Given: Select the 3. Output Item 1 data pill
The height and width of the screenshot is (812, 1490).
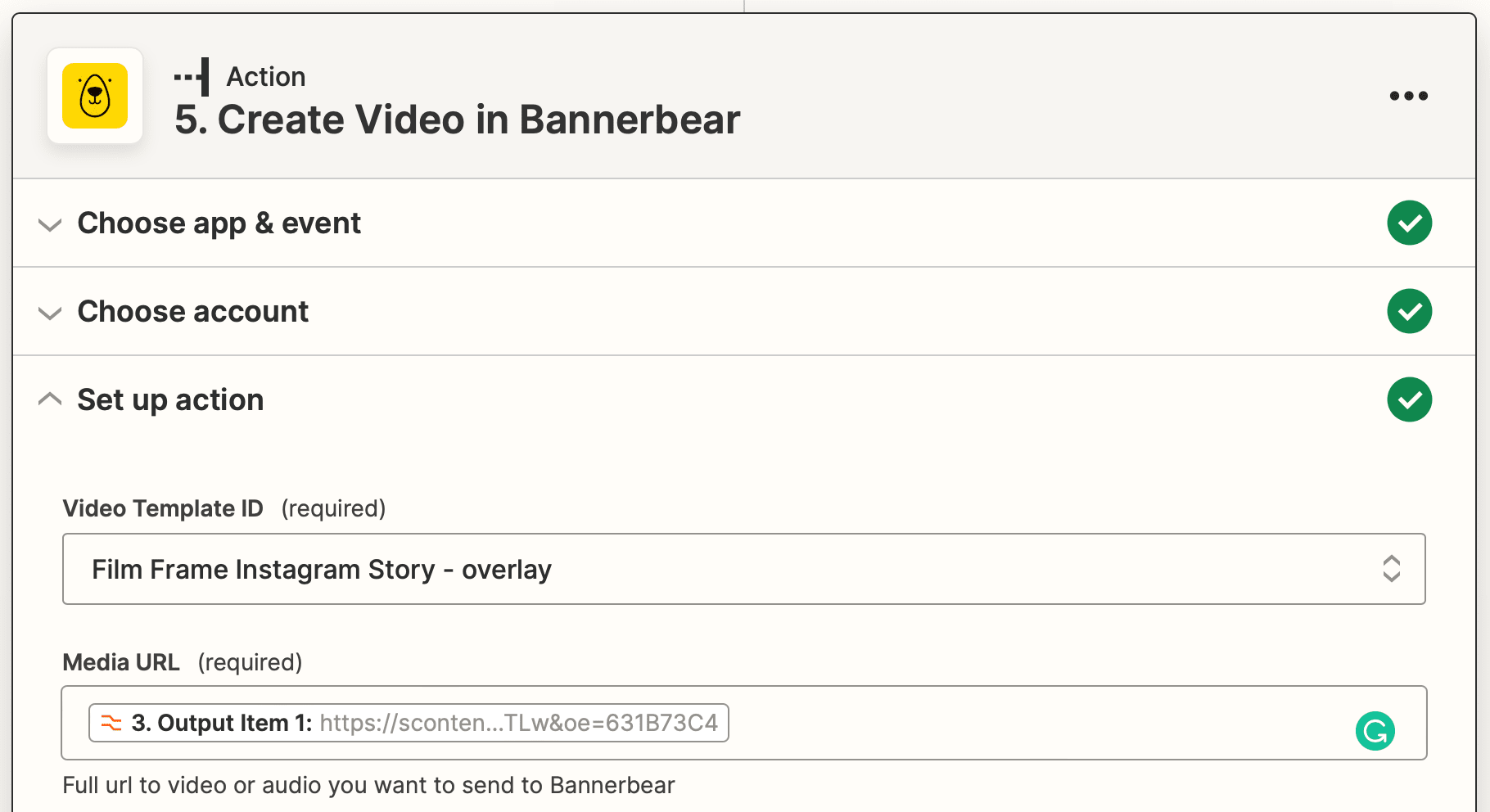Looking at the screenshot, I should tap(408, 723).
